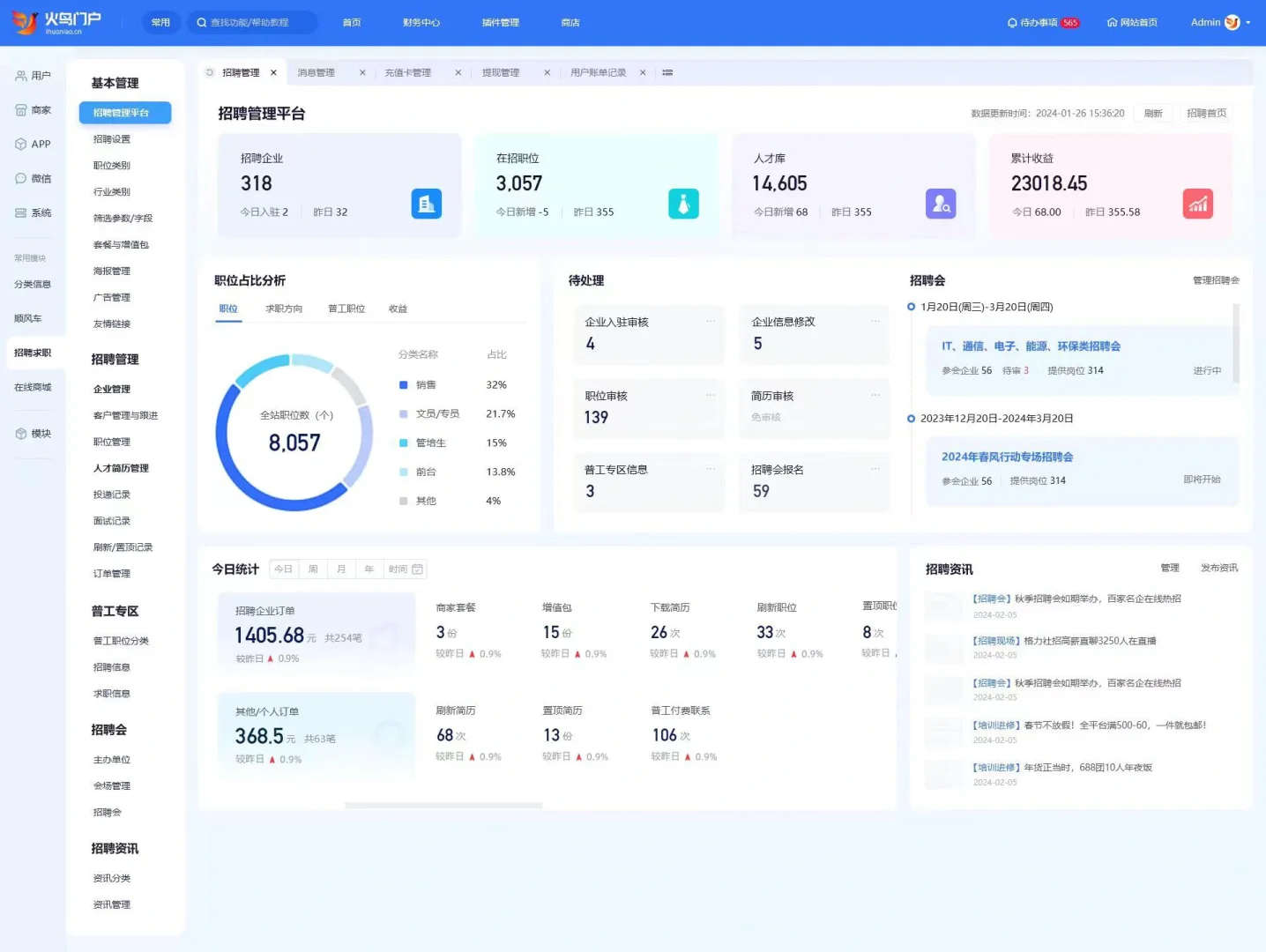
Task: Click the 销售 legend color swatch
Action: click(403, 385)
